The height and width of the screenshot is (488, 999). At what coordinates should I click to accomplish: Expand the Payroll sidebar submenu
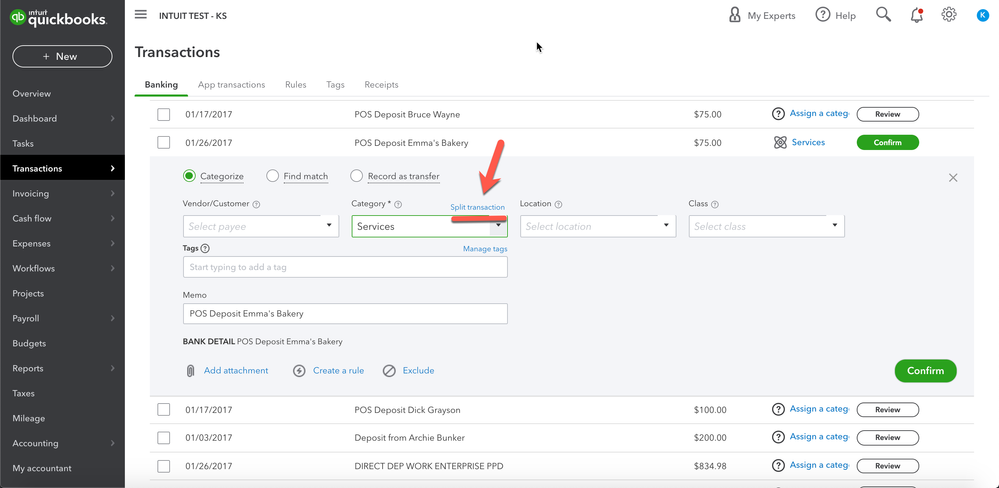tap(113, 319)
